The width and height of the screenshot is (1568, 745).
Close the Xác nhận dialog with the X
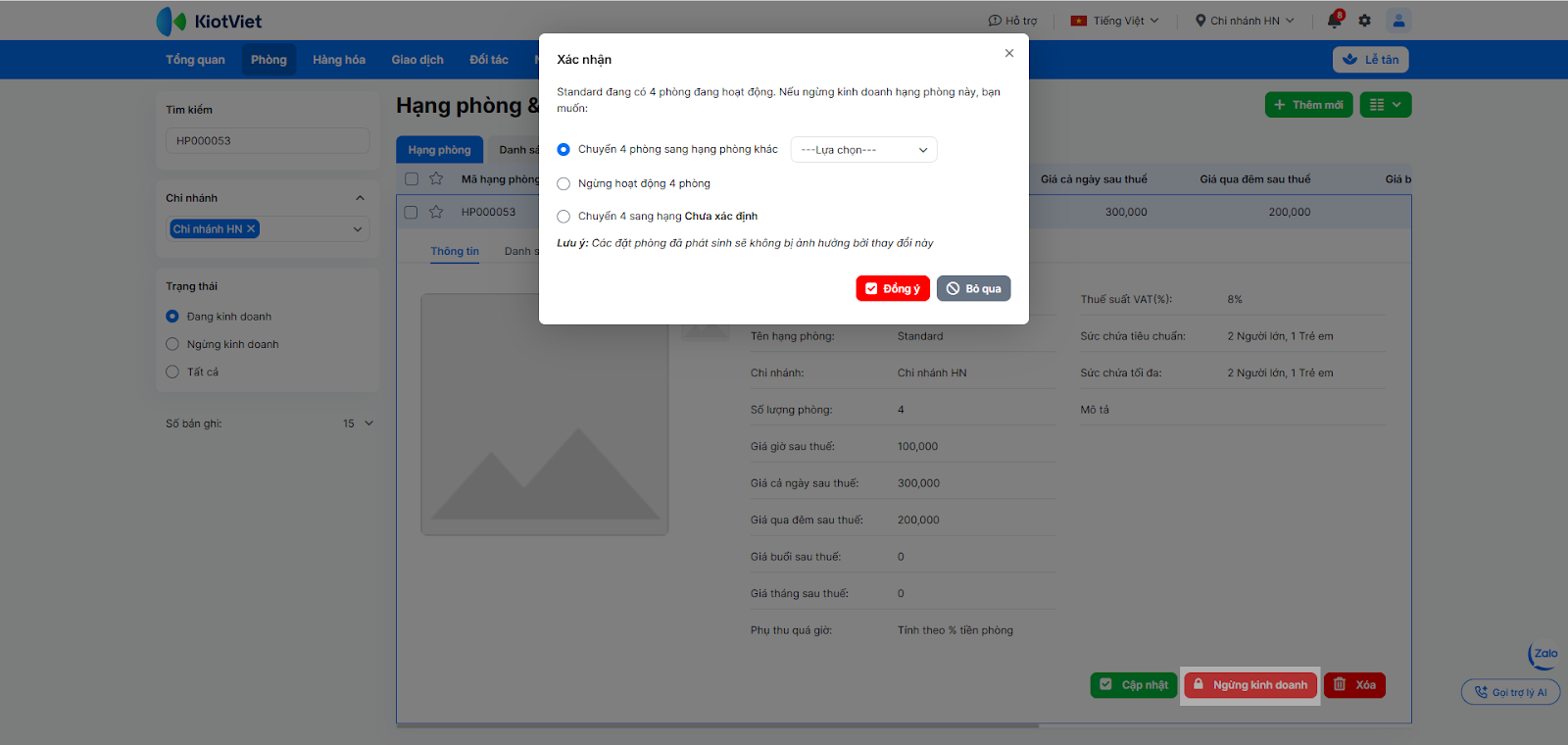[1009, 53]
